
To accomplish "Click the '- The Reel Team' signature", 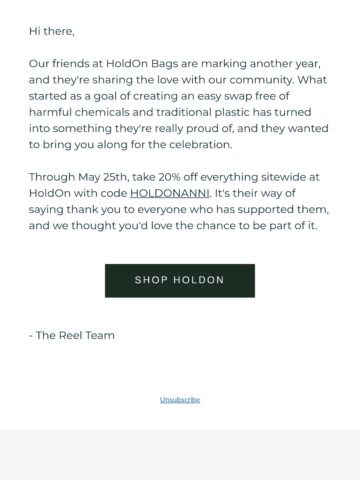I will click(x=72, y=335).
